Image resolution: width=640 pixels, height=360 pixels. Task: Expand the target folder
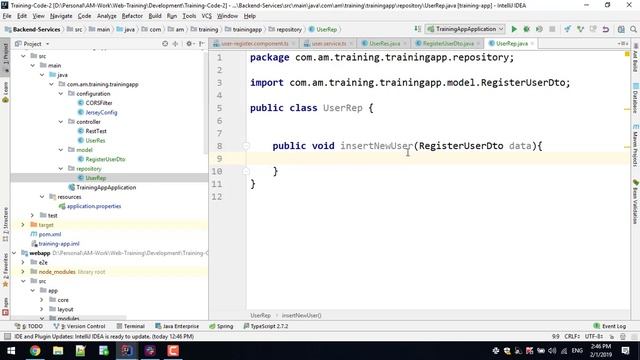point(23,224)
